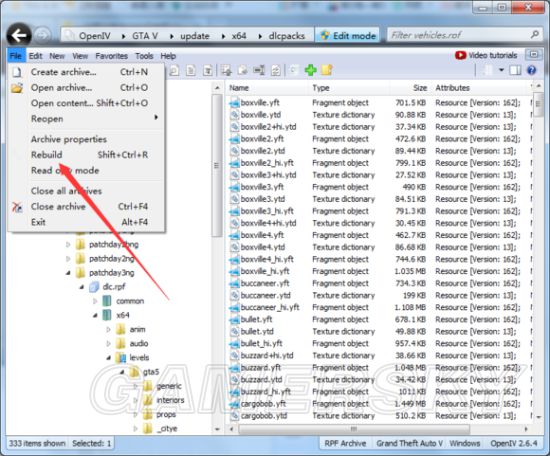The image size is (550, 456).
Task: Toggle the preview pane layout icon
Action: pyautogui.click(x=515, y=71)
